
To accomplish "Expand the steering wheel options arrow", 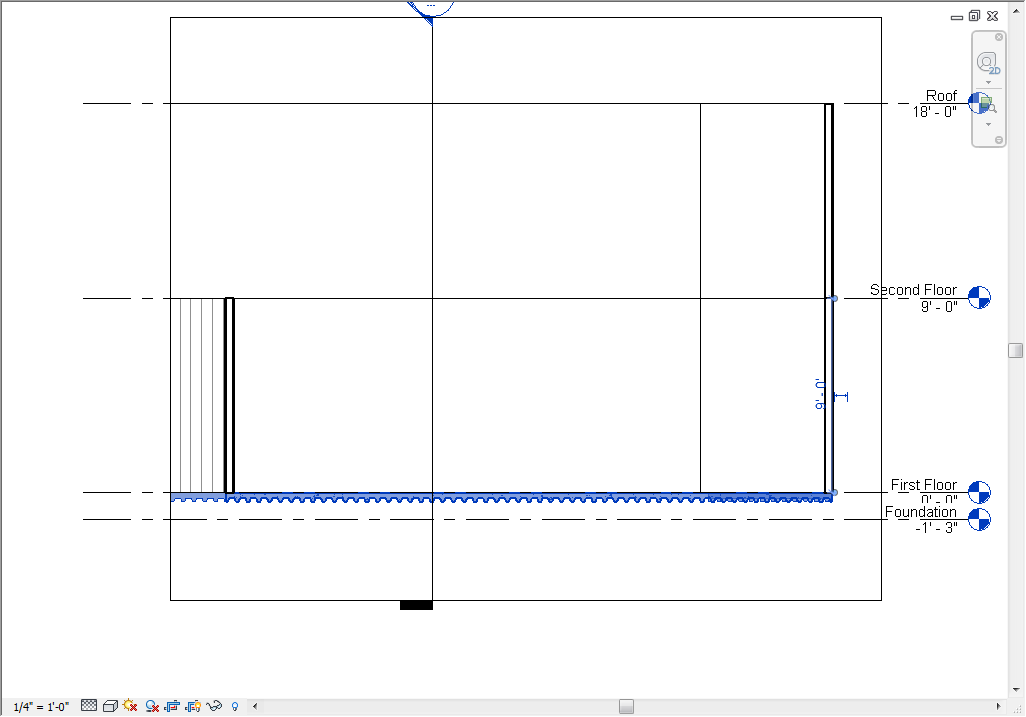I will [988, 82].
